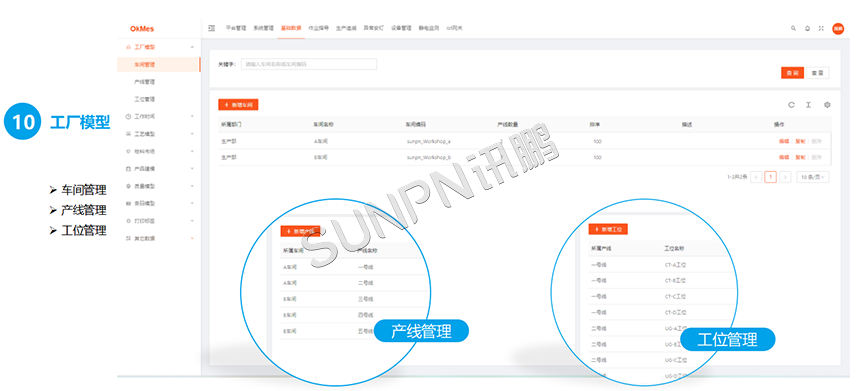Click the home icon beside 工厂模型

pyautogui.click(x=128, y=47)
